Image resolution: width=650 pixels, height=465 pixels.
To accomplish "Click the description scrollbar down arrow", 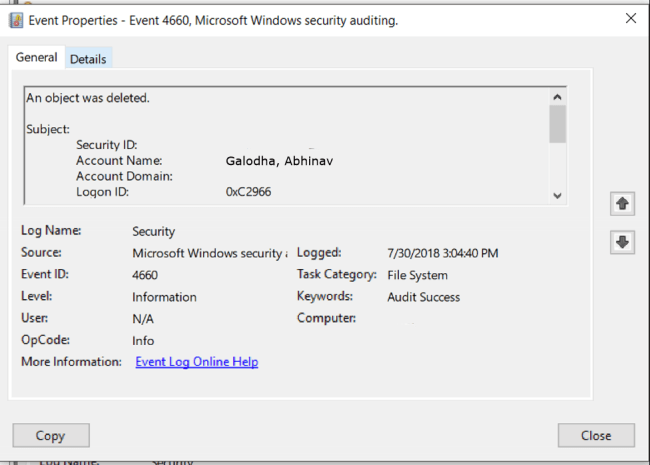I will point(558,195).
